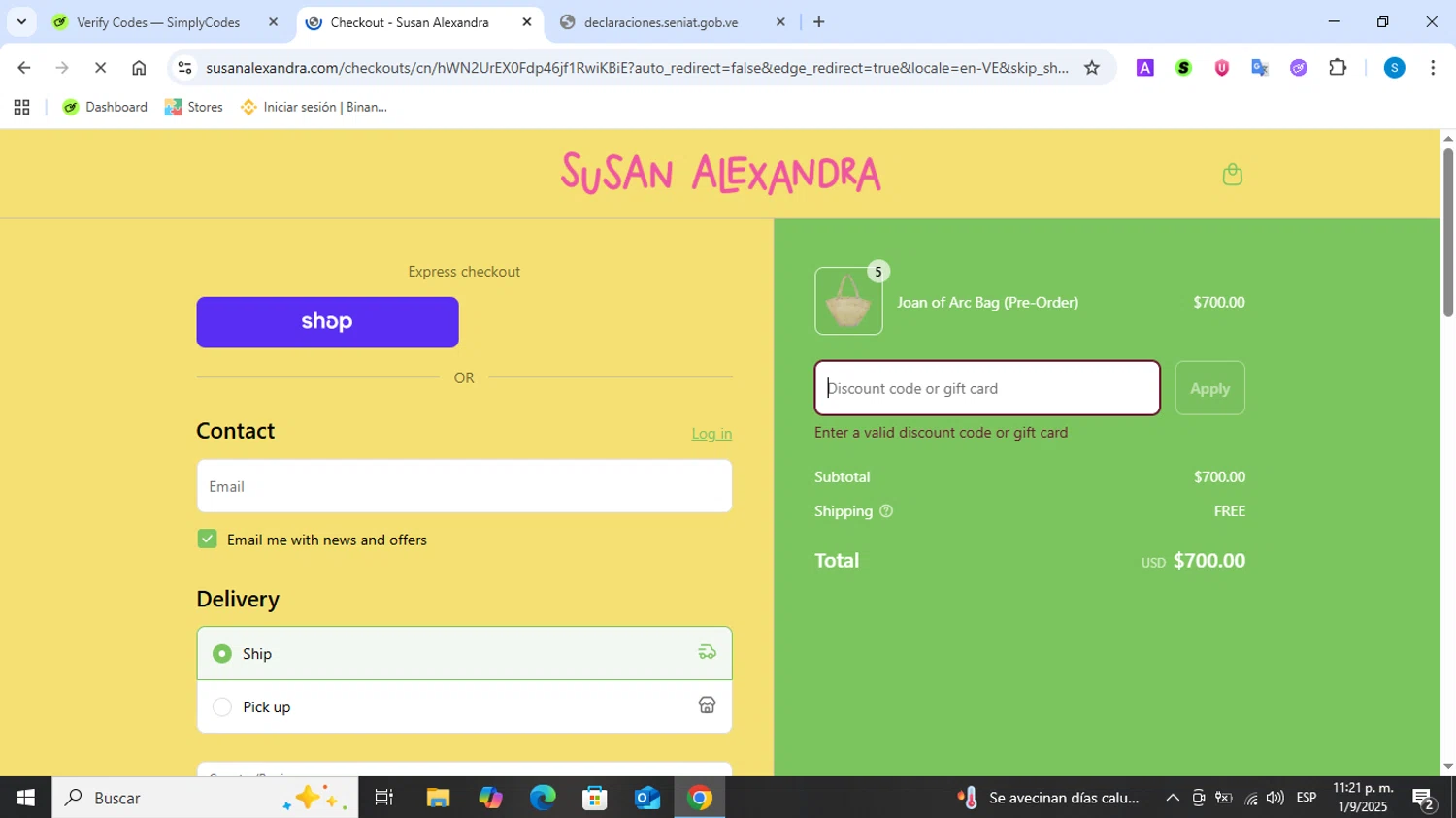This screenshot has width=1456, height=818.
Task: Open the Extensions puzzle menu
Action: [1338, 68]
